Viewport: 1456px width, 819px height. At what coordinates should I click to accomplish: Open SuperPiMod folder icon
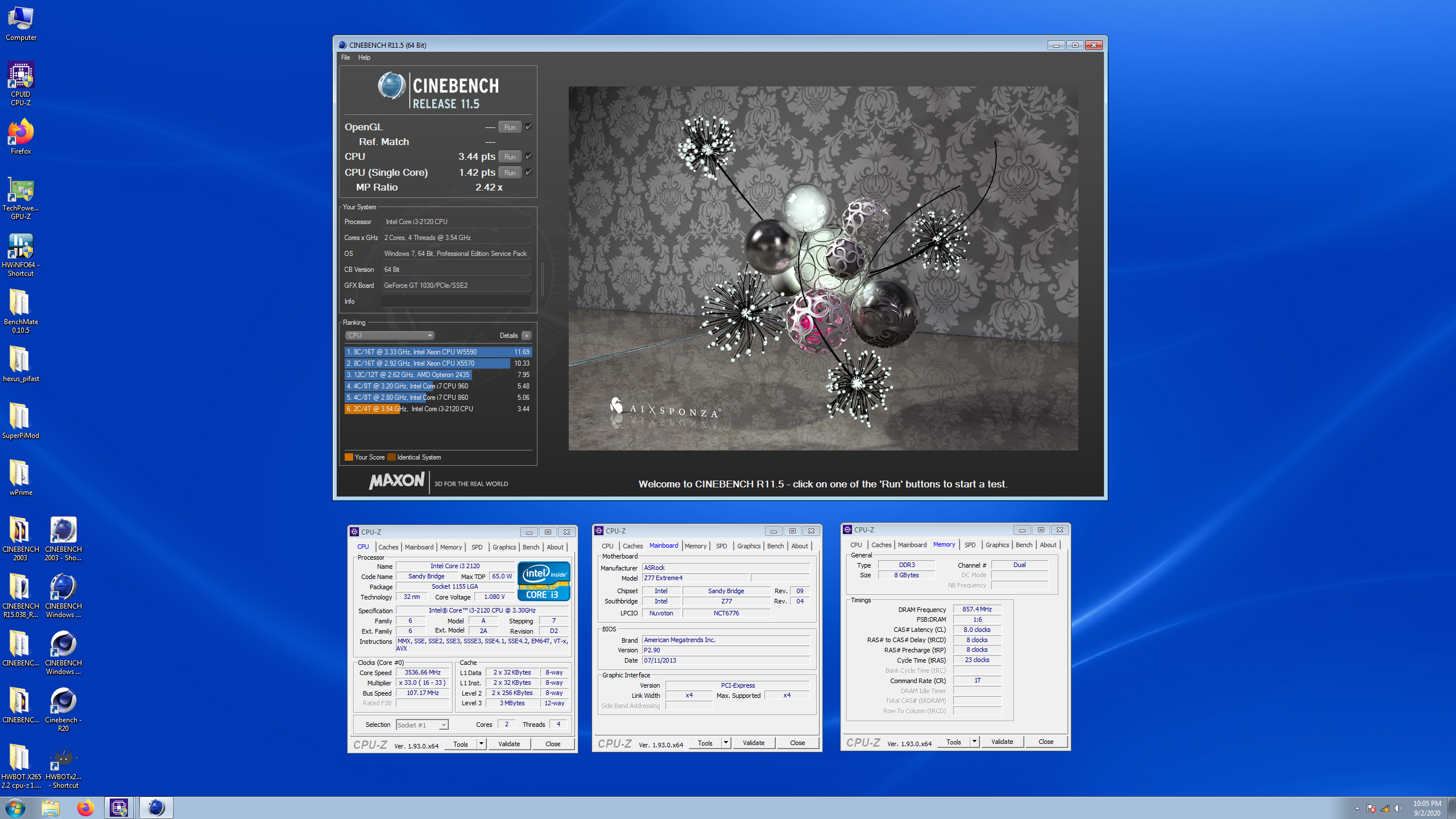tap(21, 421)
